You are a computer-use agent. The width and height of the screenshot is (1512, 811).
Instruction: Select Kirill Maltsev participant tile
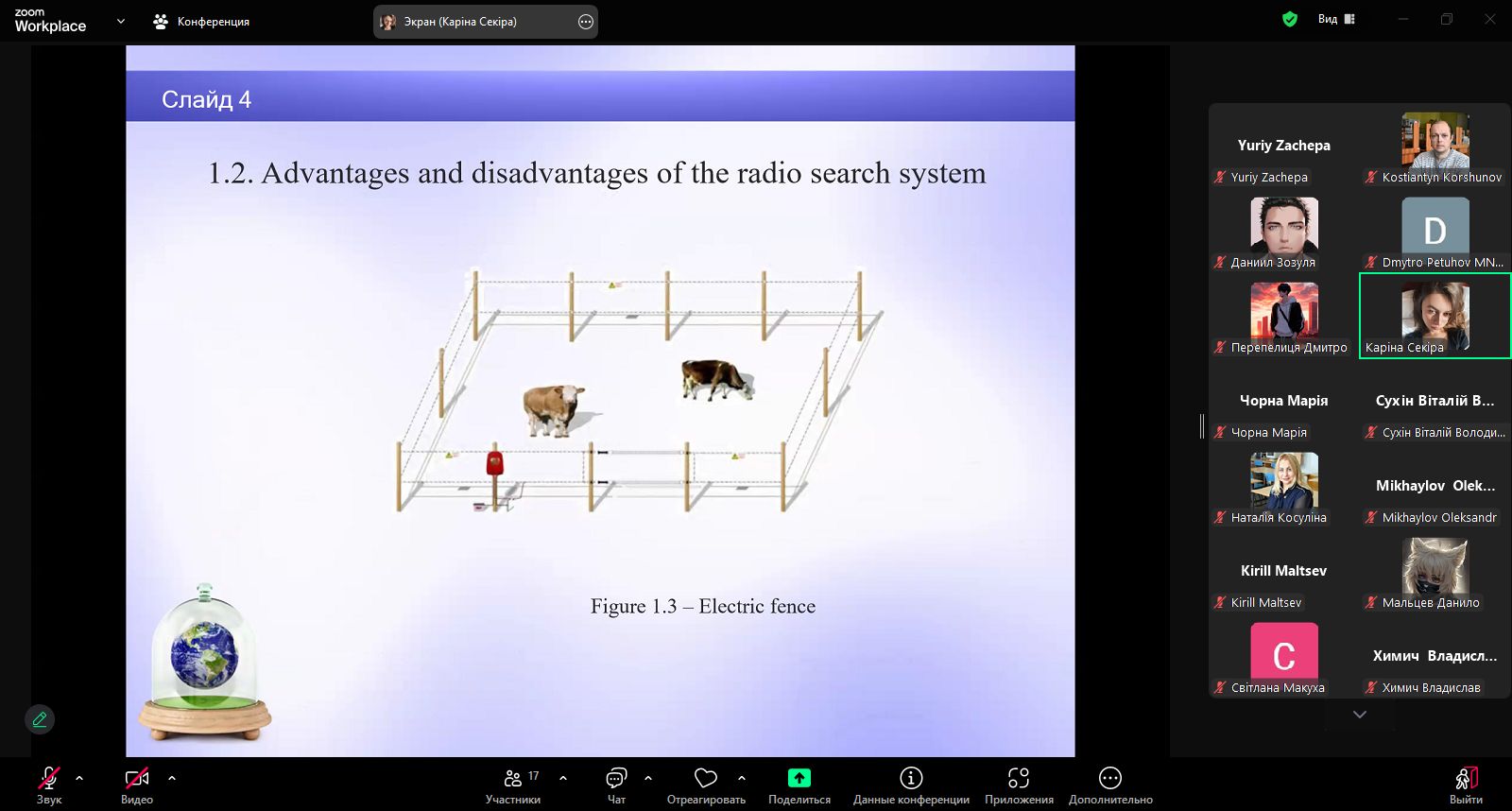coord(1283,571)
